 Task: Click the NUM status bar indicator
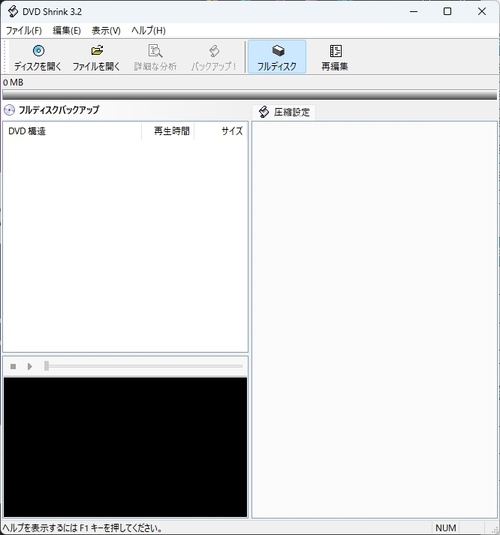[445, 528]
